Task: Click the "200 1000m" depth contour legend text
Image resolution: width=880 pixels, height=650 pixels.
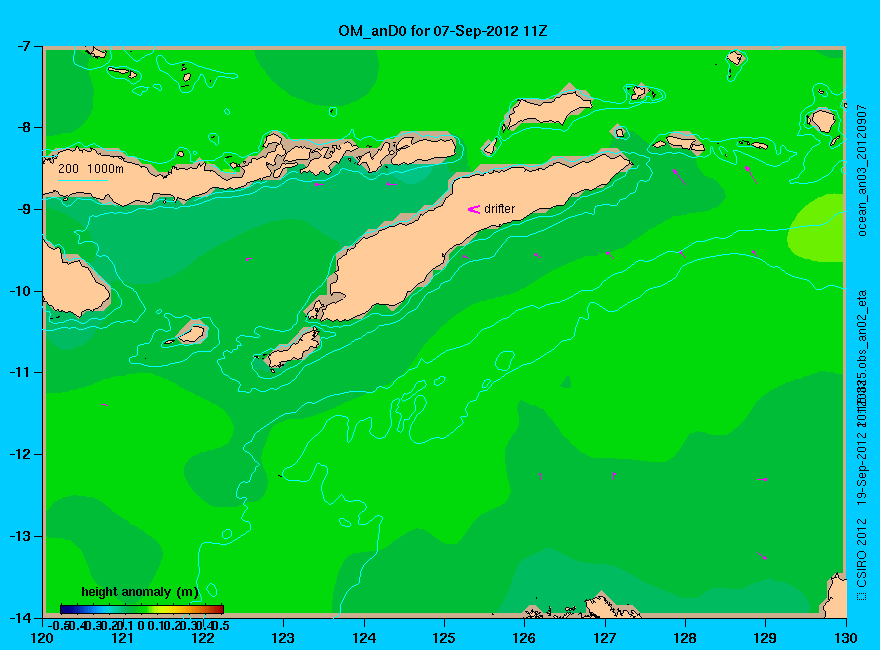Action: [91, 168]
